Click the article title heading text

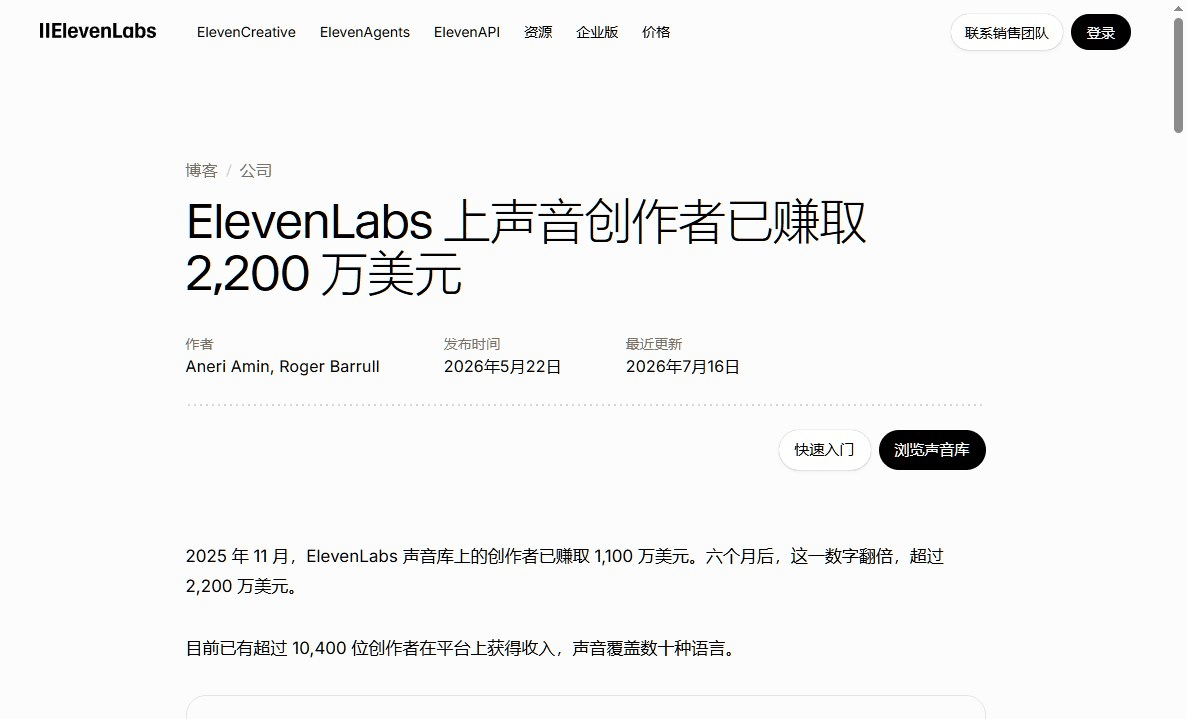[x=526, y=247]
